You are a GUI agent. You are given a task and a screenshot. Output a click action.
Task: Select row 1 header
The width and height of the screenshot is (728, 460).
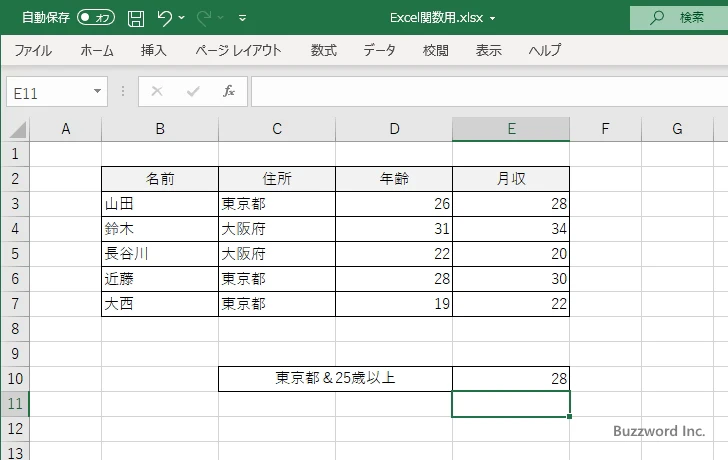[x=15, y=154]
